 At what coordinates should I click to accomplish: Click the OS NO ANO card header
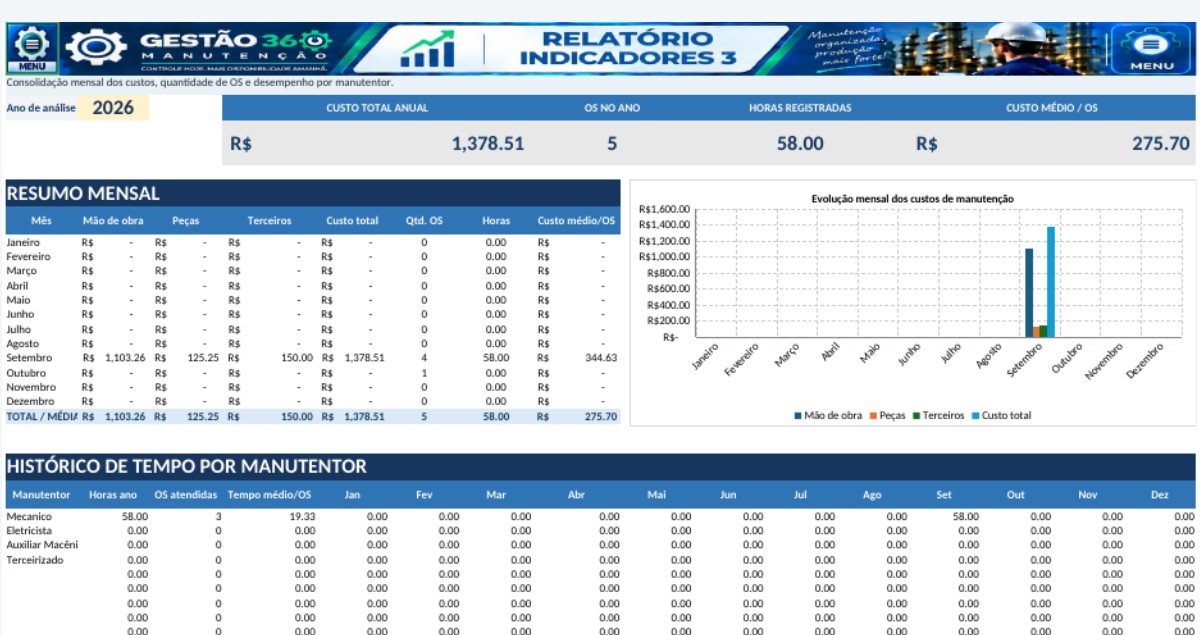click(612, 108)
